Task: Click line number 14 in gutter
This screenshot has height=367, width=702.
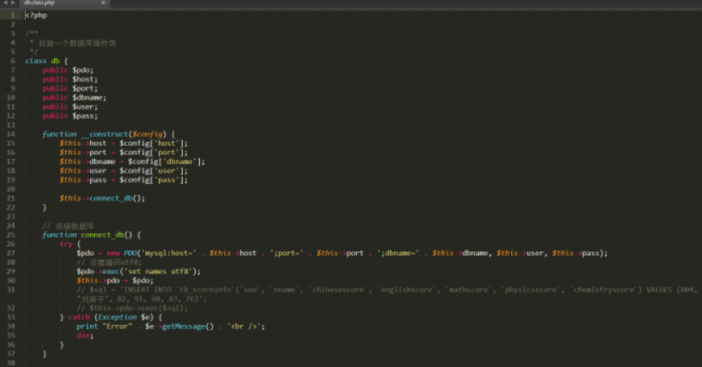Action: [x=11, y=134]
